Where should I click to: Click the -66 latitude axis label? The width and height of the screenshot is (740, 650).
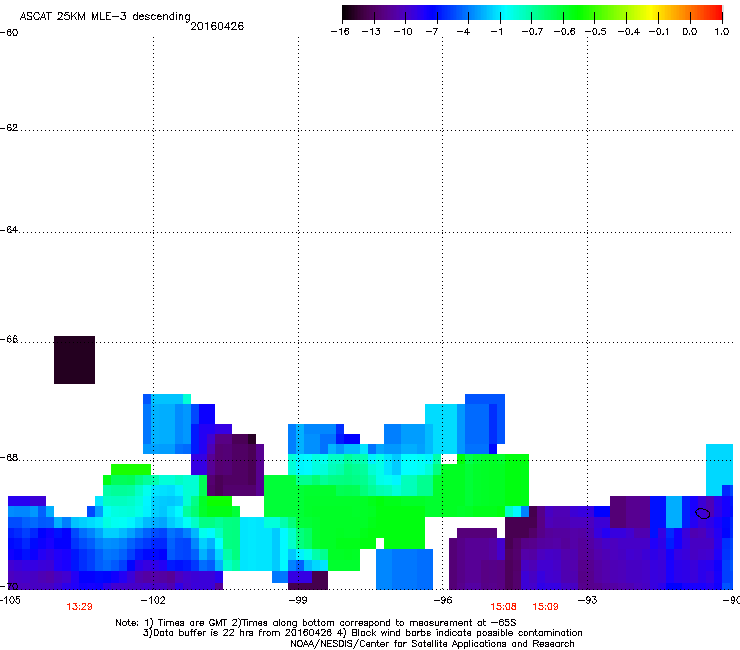point(9,339)
